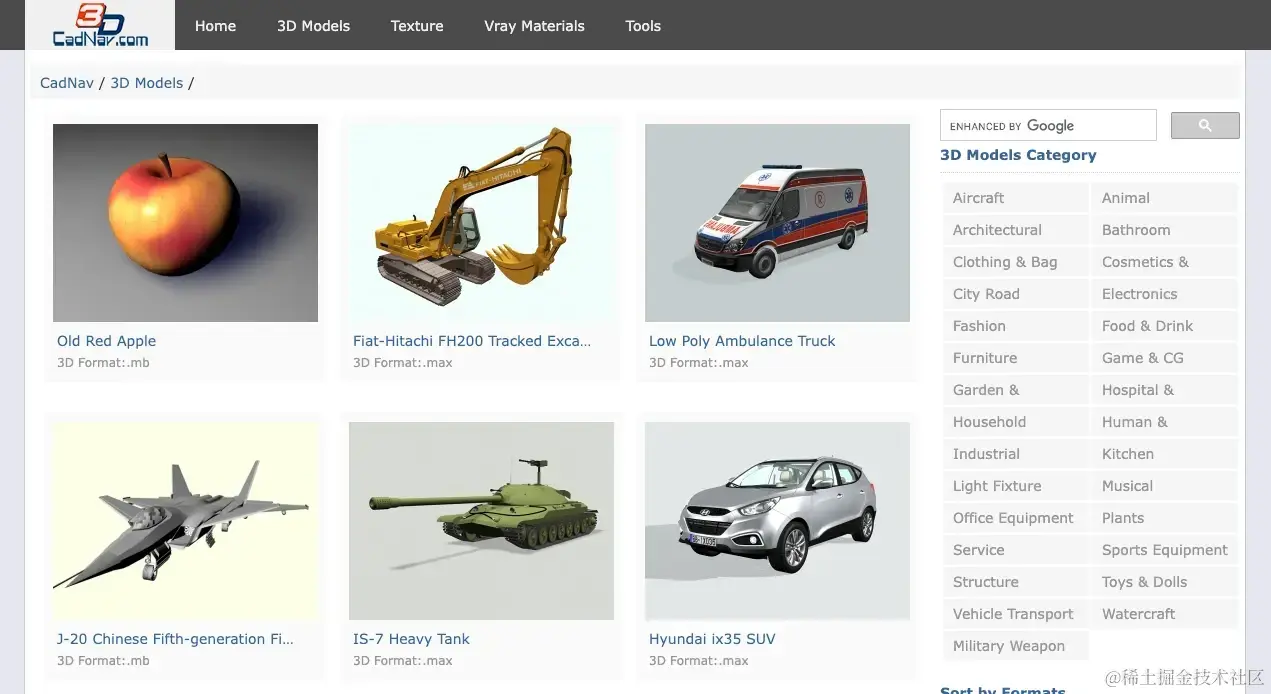
Task: Select the Electronics category
Action: 1164,294
